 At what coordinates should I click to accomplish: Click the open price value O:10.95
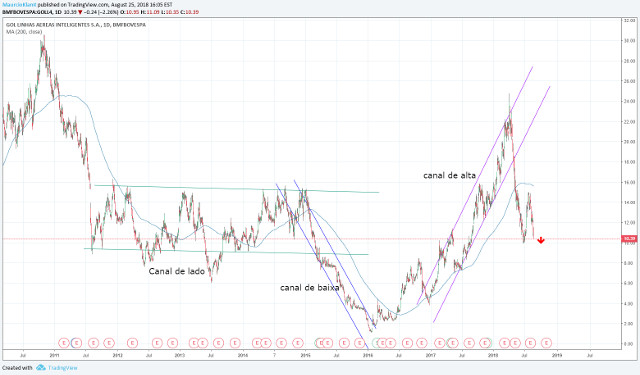[x=130, y=12]
